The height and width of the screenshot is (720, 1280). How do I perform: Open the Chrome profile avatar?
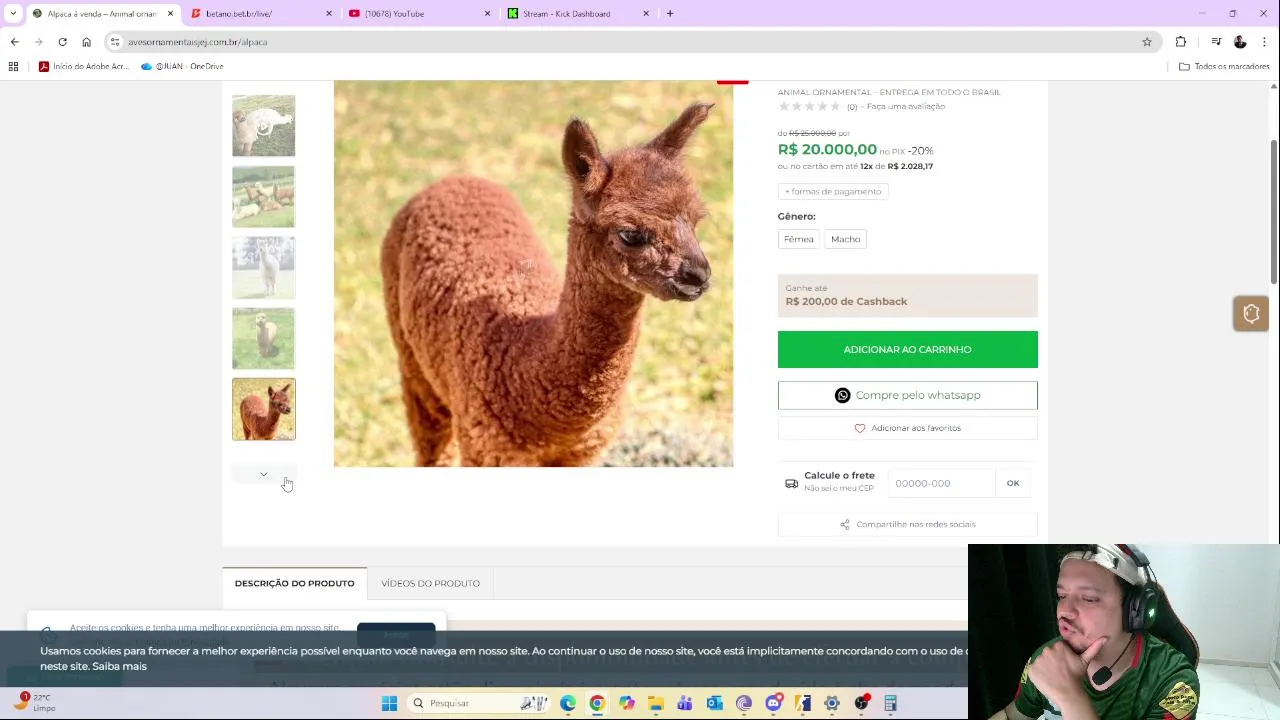(x=1240, y=42)
